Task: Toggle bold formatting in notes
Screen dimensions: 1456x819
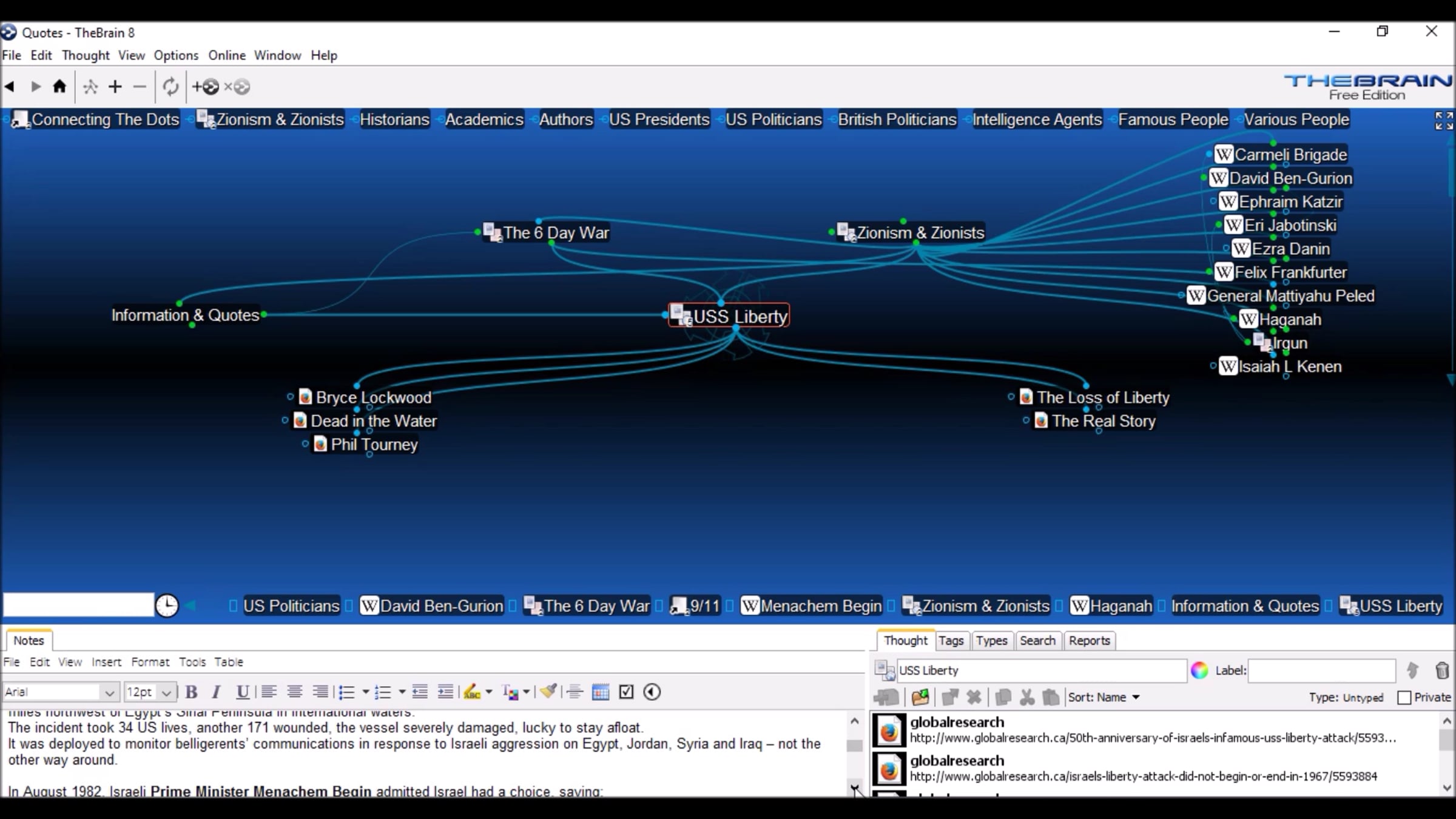Action: pos(192,692)
